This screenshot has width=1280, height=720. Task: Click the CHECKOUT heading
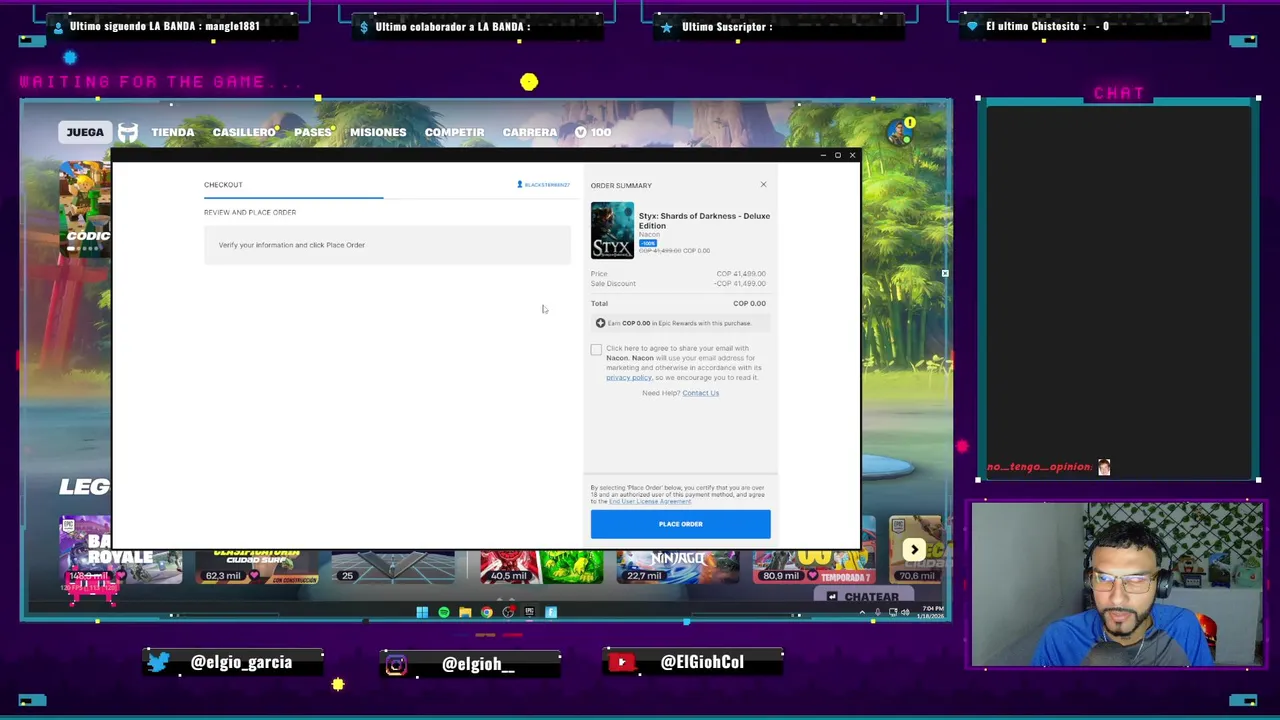coord(223,185)
